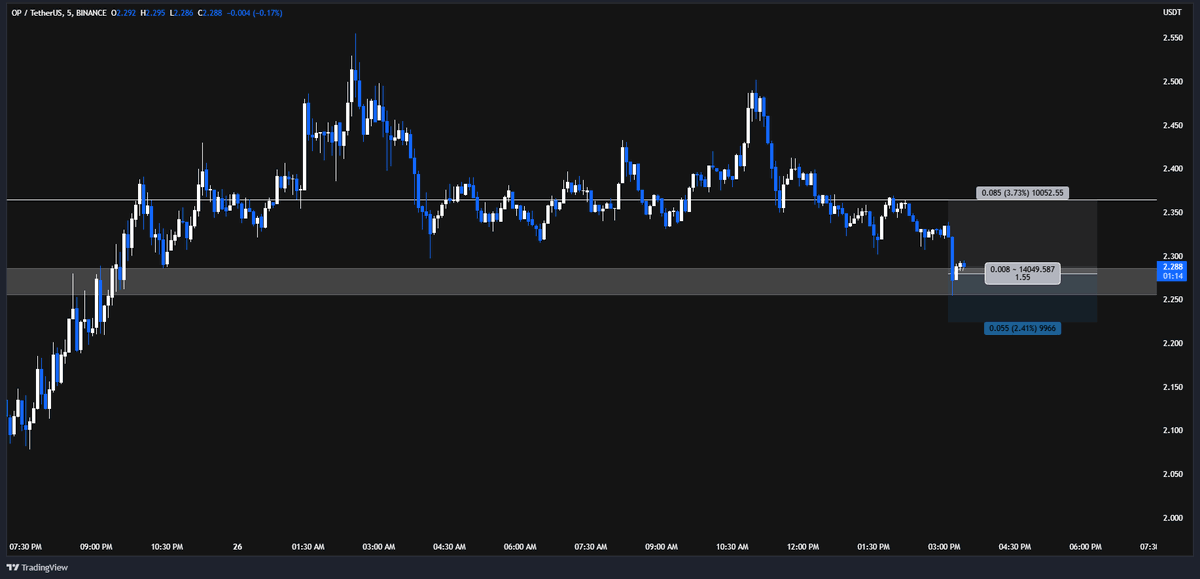Click the 07:30 PM time axis label
Viewport: 1200px width, 579px height.
[x=25, y=547]
